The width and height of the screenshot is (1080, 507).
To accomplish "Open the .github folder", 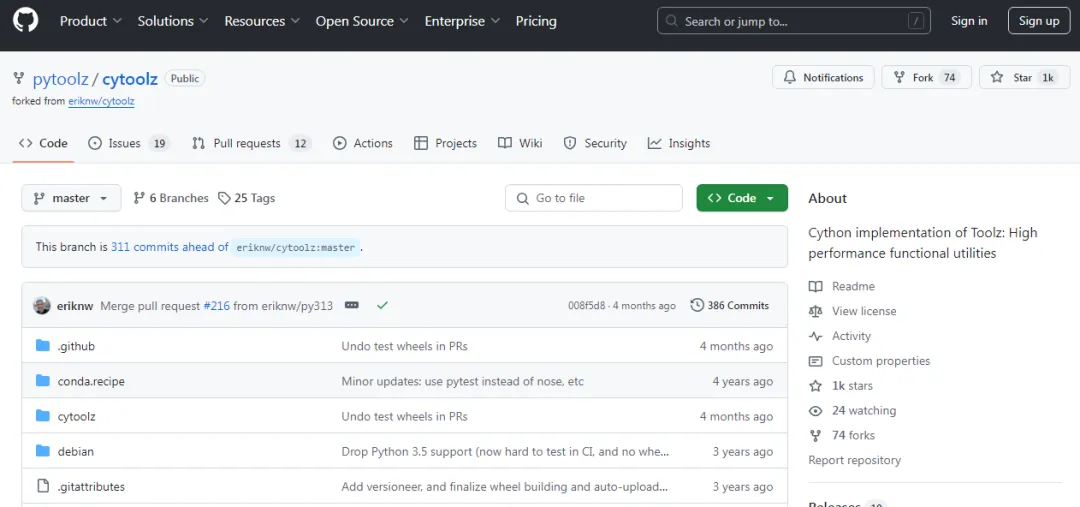I will pyautogui.click(x=76, y=346).
